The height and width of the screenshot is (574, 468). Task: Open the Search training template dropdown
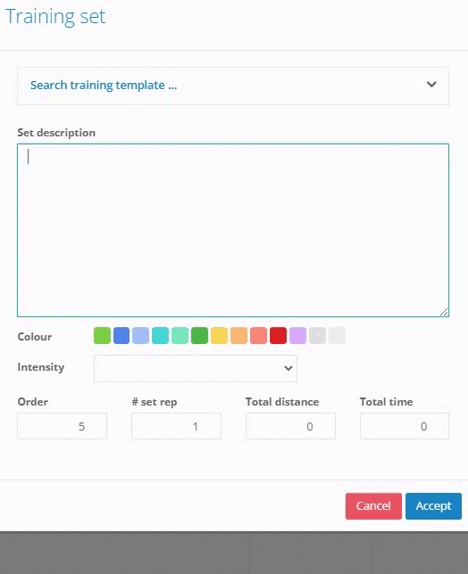(x=233, y=86)
